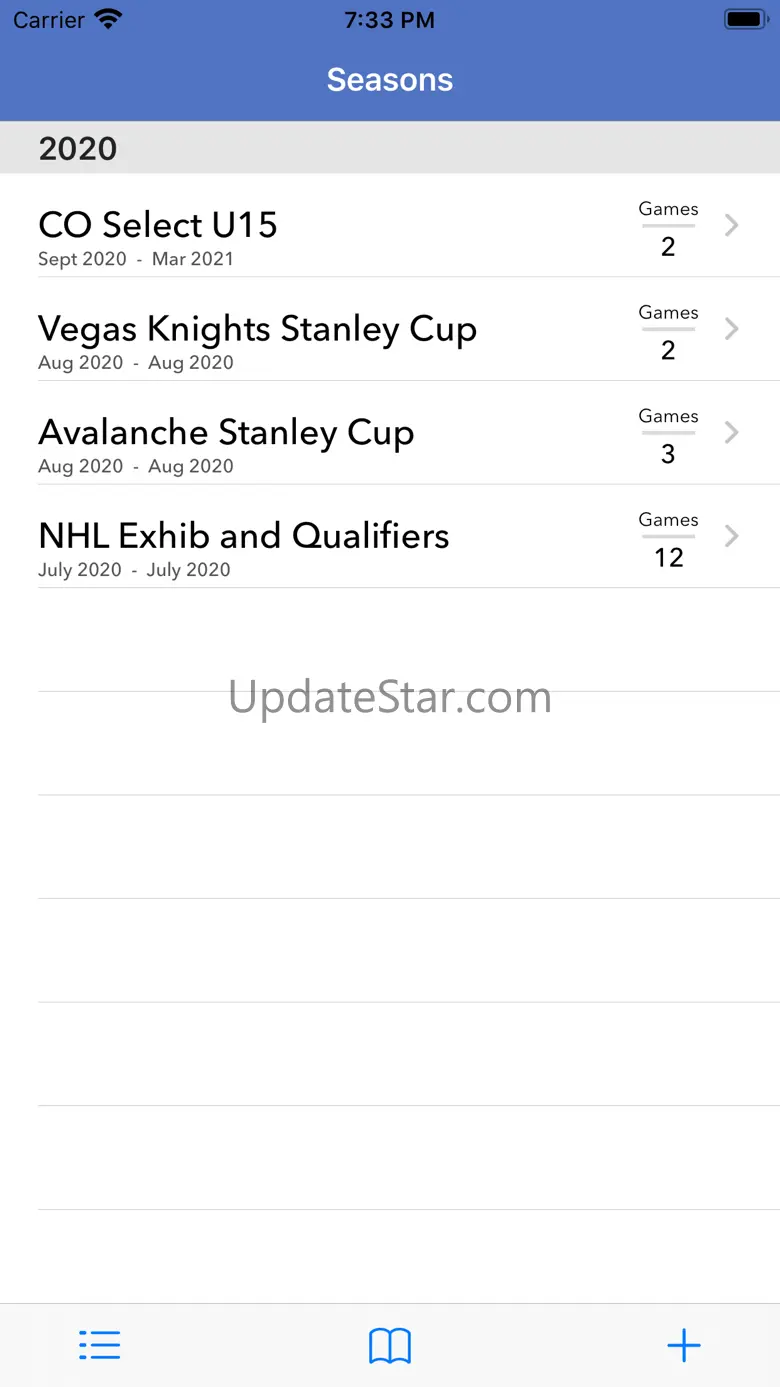Tap the 2020 section header

click(78, 148)
